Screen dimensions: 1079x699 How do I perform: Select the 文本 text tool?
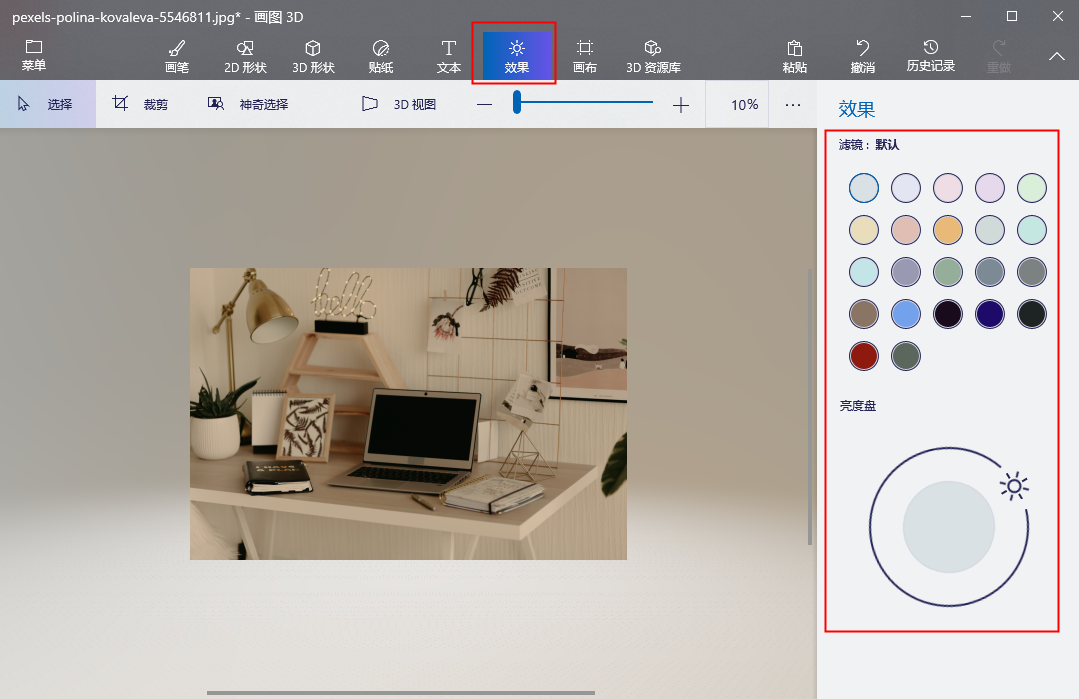[449, 56]
